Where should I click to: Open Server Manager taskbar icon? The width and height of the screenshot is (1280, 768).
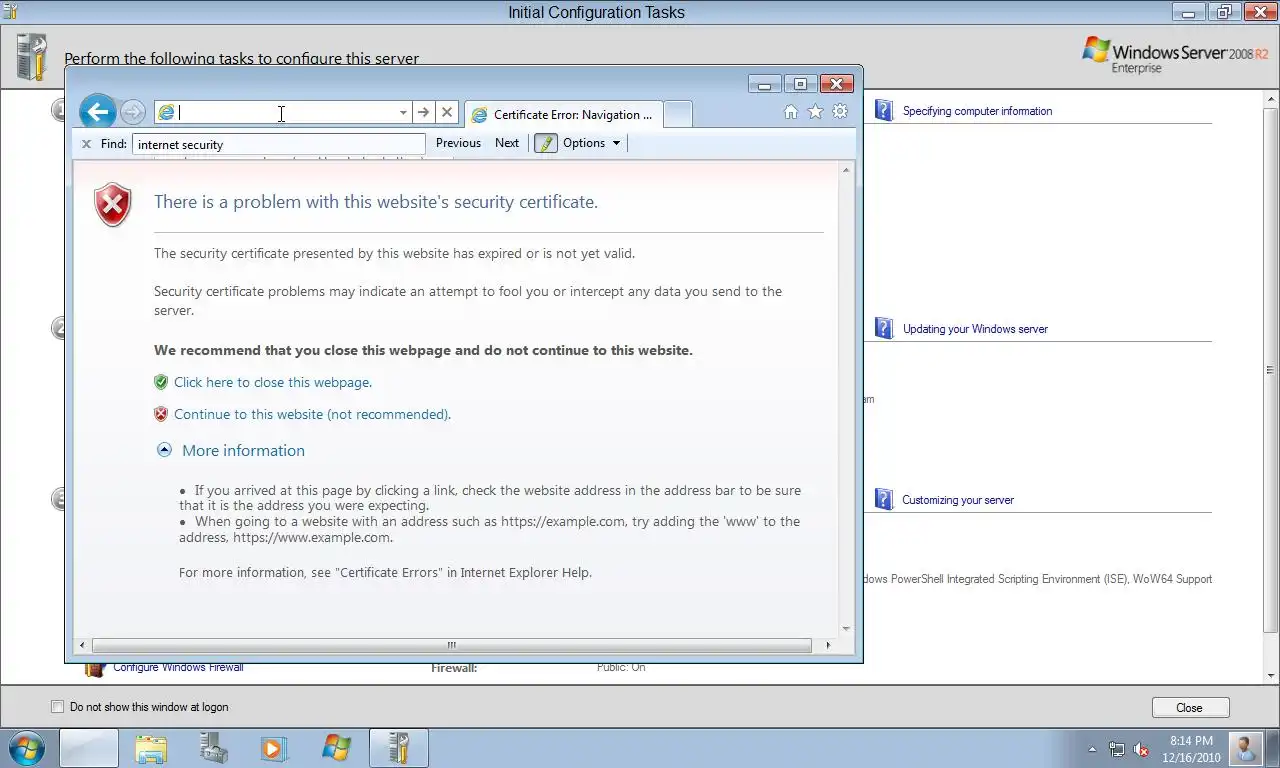(x=213, y=748)
